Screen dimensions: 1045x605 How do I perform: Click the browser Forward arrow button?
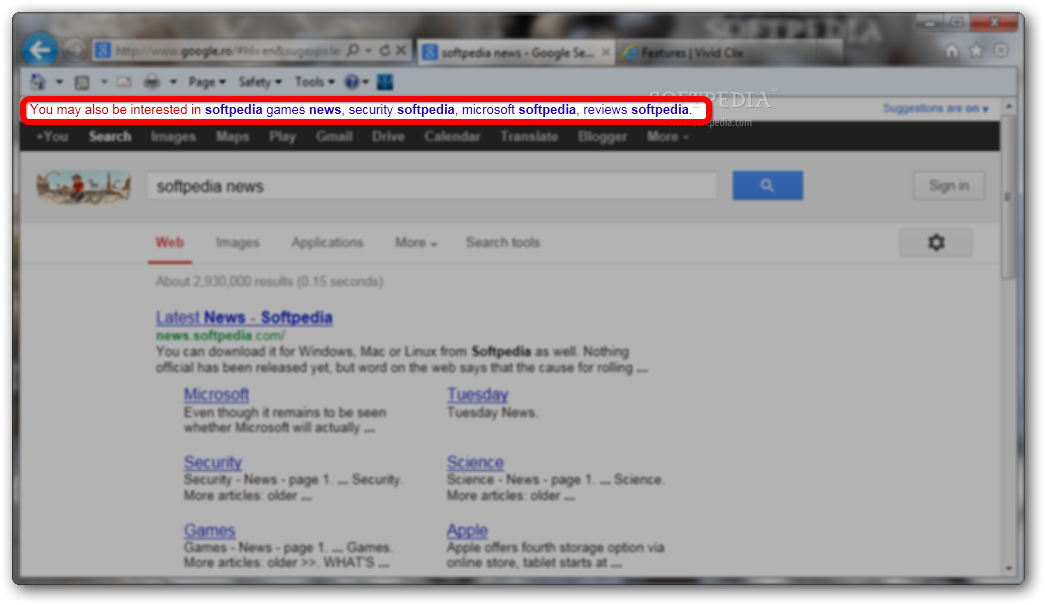[75, 50]
